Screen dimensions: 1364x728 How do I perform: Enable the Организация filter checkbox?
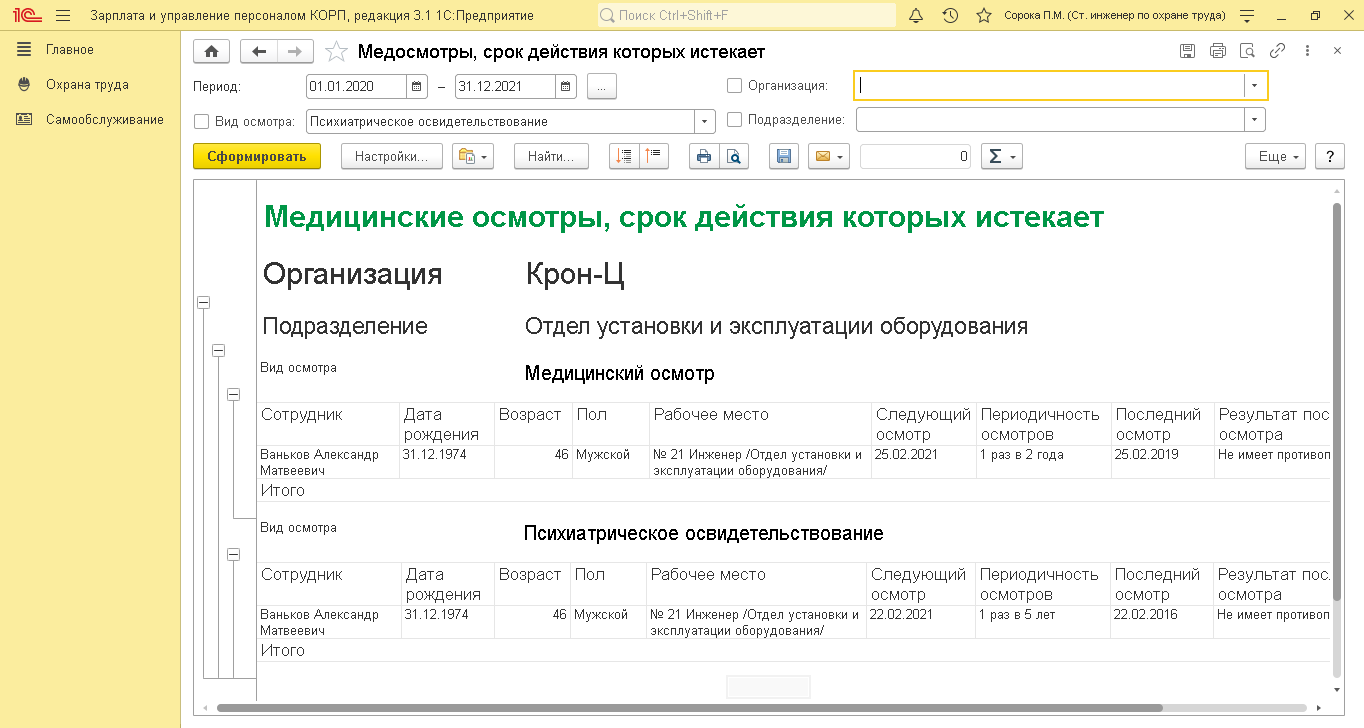tap(735, 86)
